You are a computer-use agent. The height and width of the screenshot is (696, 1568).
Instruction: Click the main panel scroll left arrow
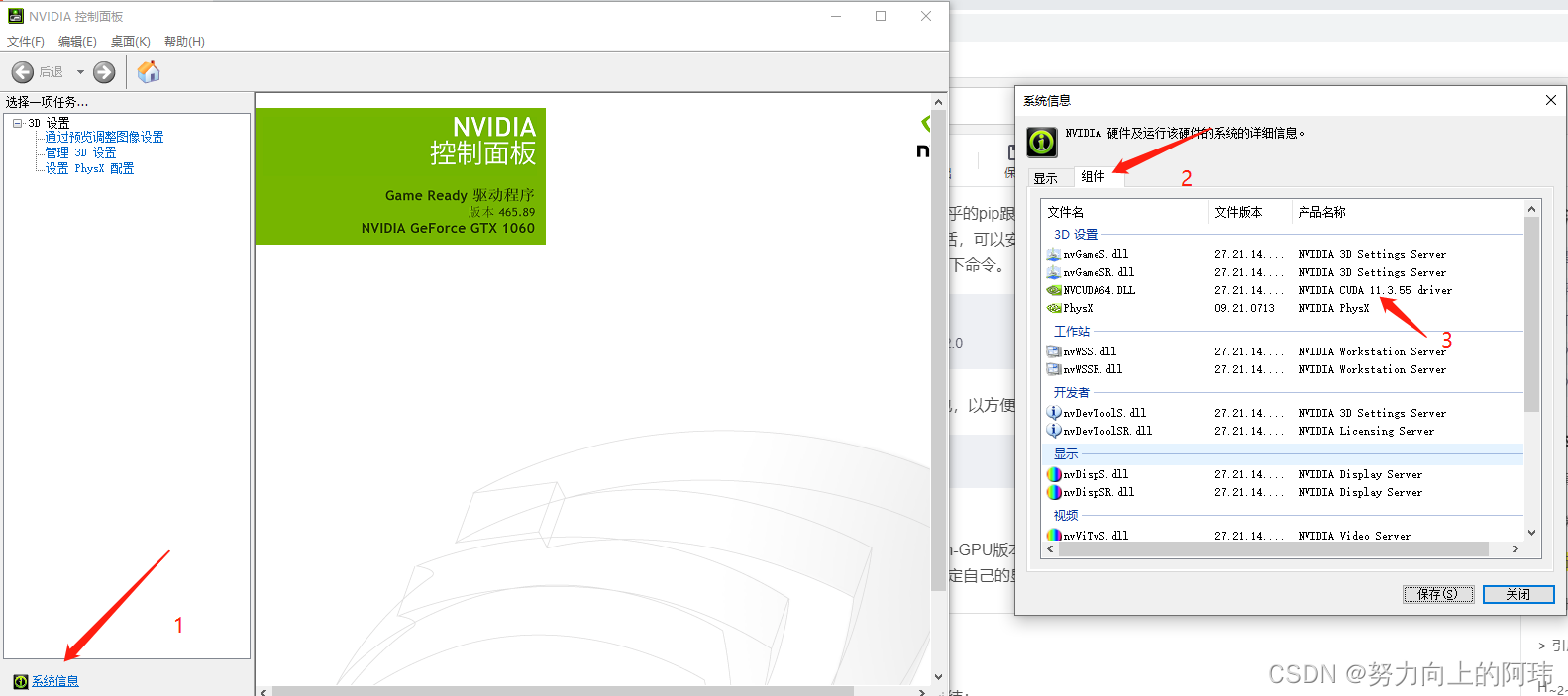pyautogui.click(x=263, y=691)
